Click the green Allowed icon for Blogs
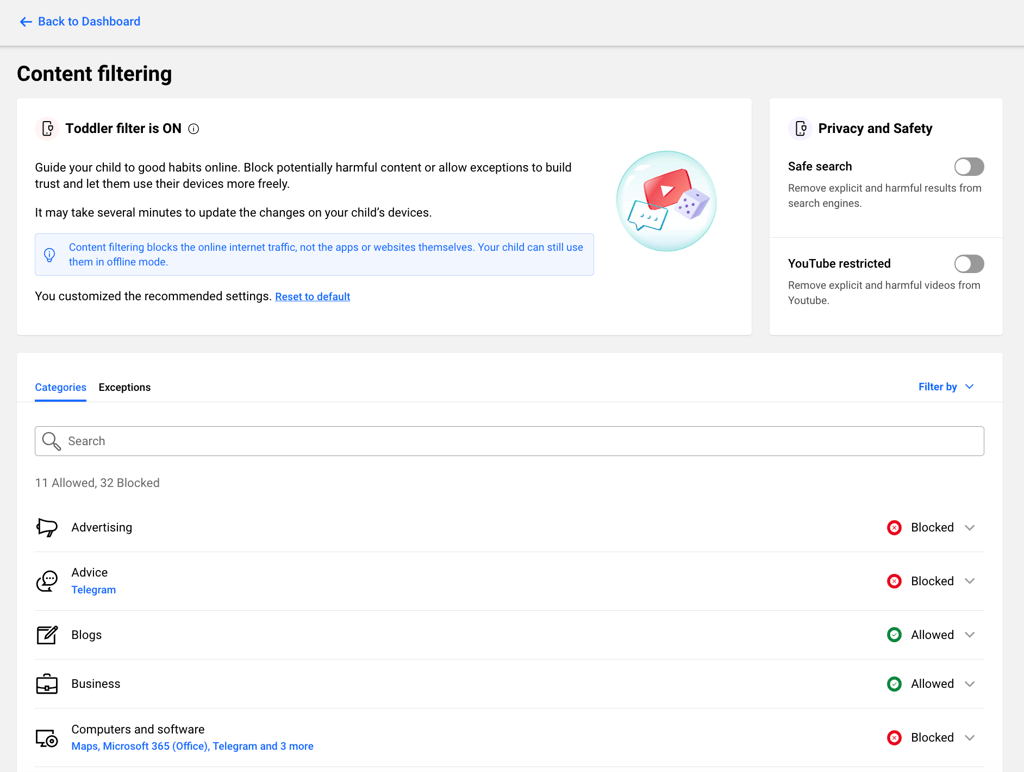Image resolution: width=1024 pixels, height=772 pixels. pyautogui.click(x=894, y=635)
